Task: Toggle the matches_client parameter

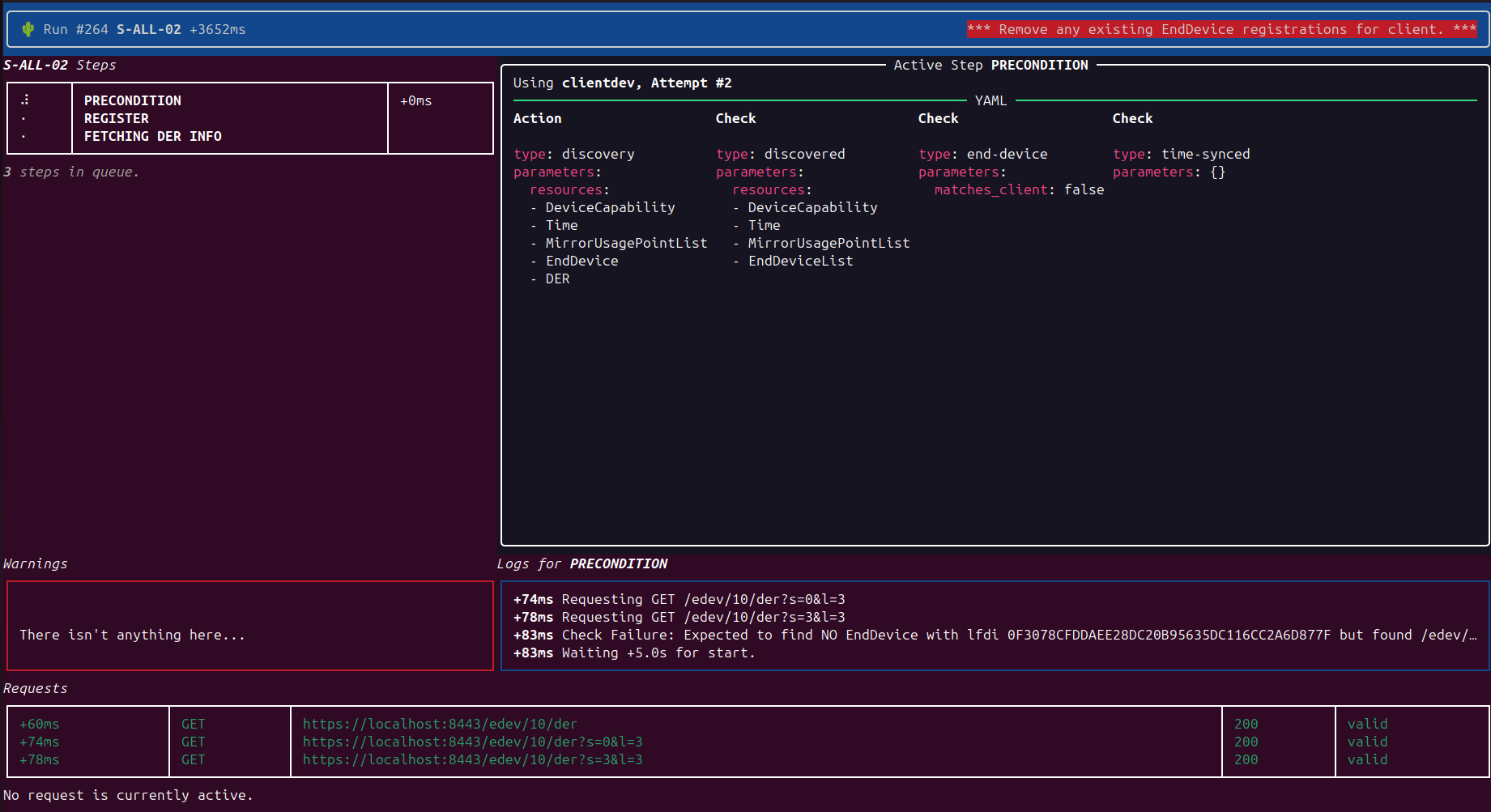Action: [1019, 189]
